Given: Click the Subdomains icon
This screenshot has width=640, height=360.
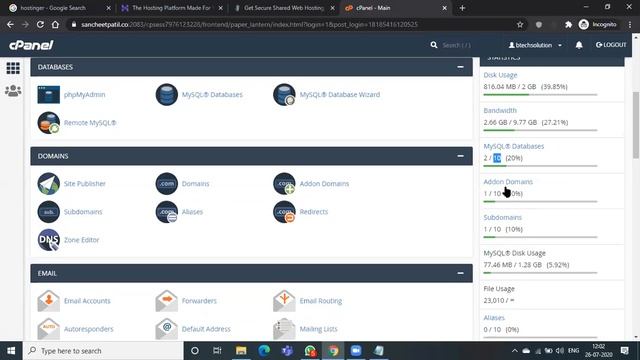Looking at the screenshot, I should point(49,212).
